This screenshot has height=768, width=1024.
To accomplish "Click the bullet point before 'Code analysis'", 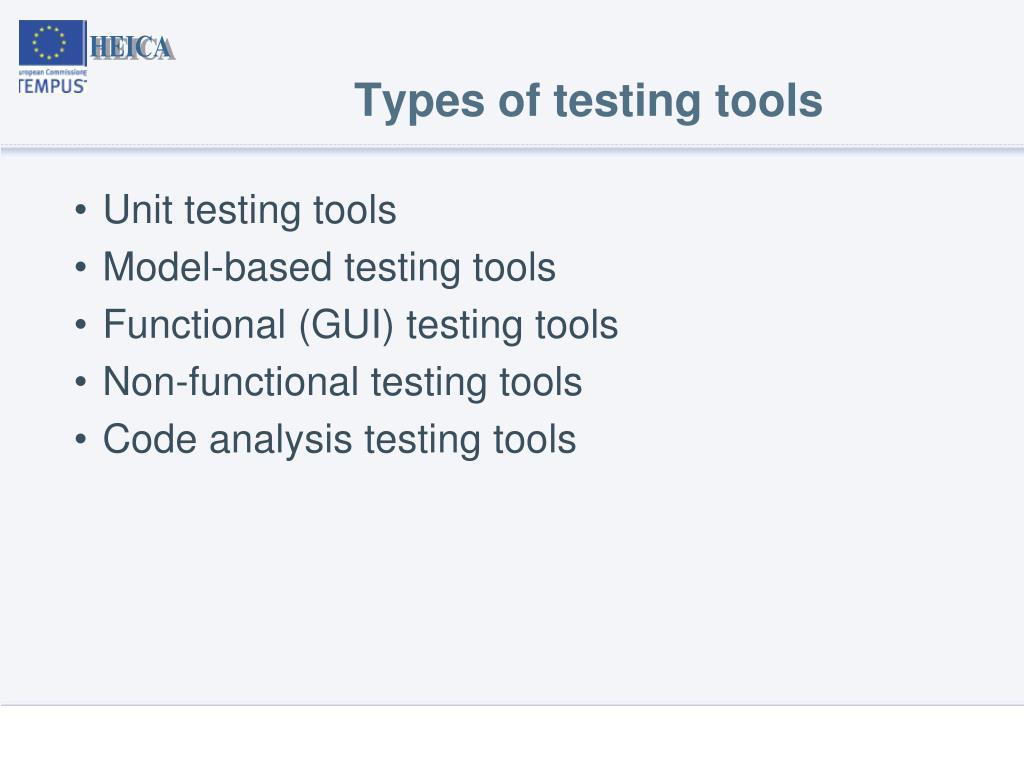I will 80,439.
